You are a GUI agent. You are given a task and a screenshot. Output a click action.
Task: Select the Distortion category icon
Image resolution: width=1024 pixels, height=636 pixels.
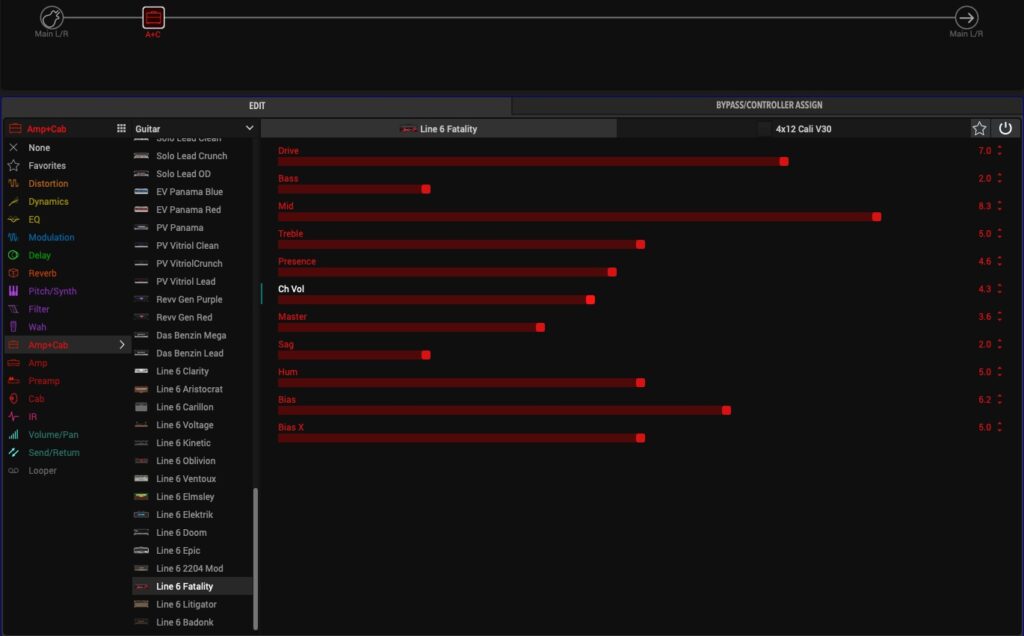click(x=13, y=184)
